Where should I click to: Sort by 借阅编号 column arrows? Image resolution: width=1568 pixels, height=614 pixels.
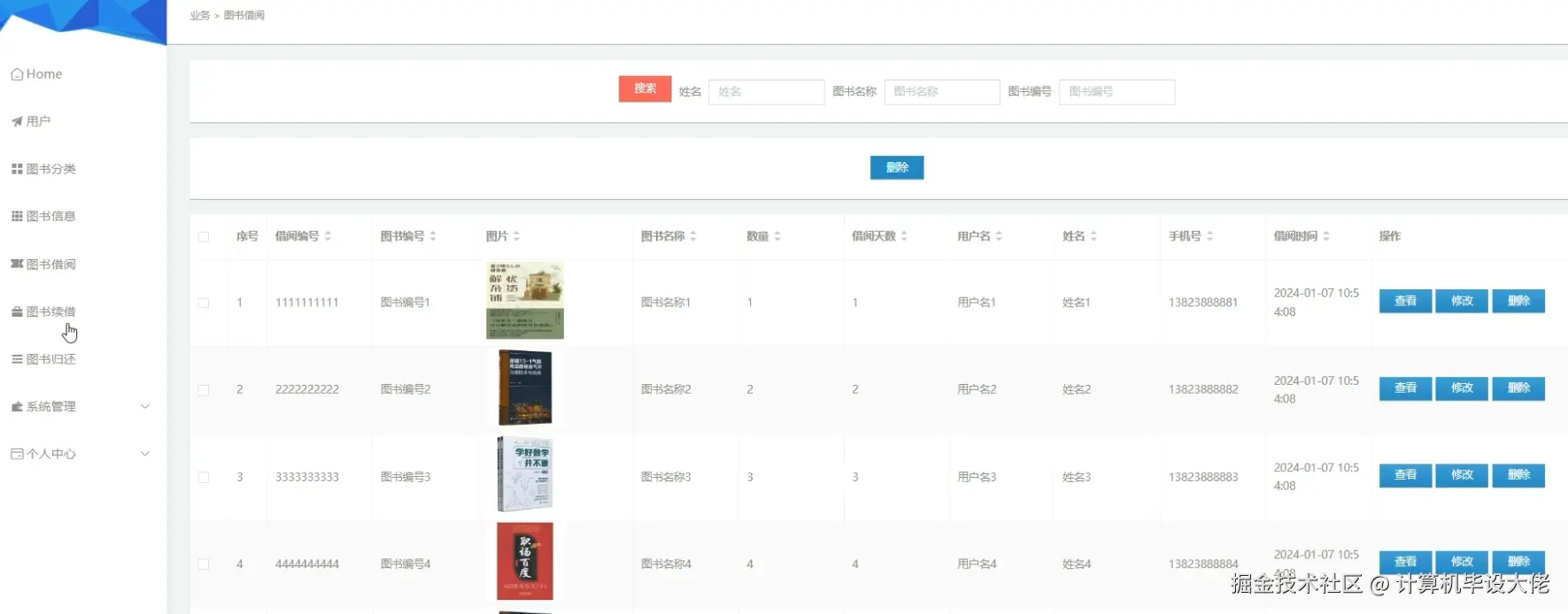point(328,236)
